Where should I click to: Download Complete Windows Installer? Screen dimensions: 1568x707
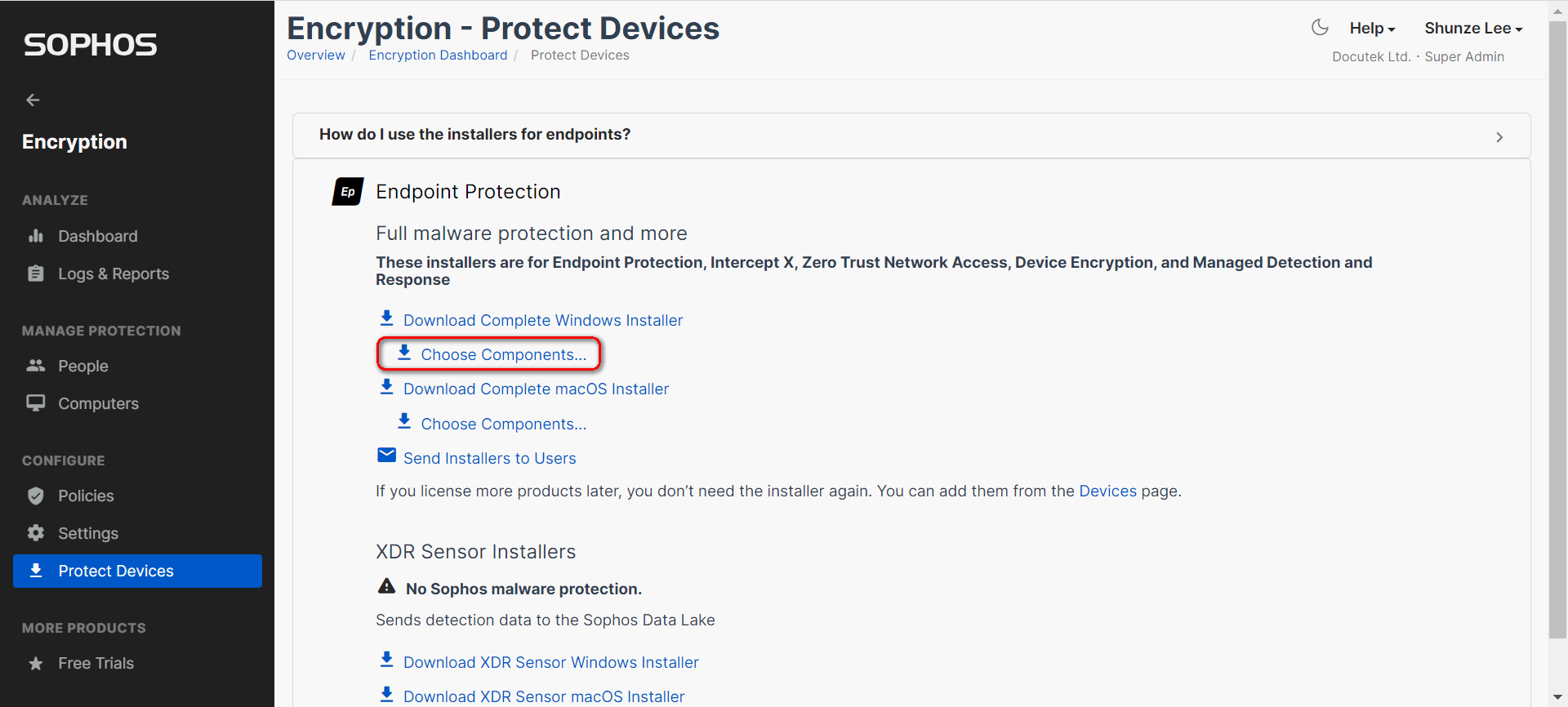[x=543, y=320]
